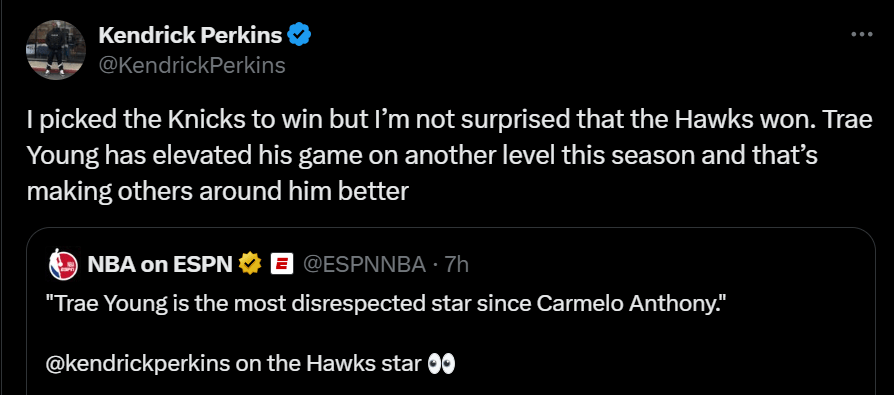Open the @ESPNNBA handle
Image resolution: width=894 pixels, height=395 pixels.
pos(364,264)
